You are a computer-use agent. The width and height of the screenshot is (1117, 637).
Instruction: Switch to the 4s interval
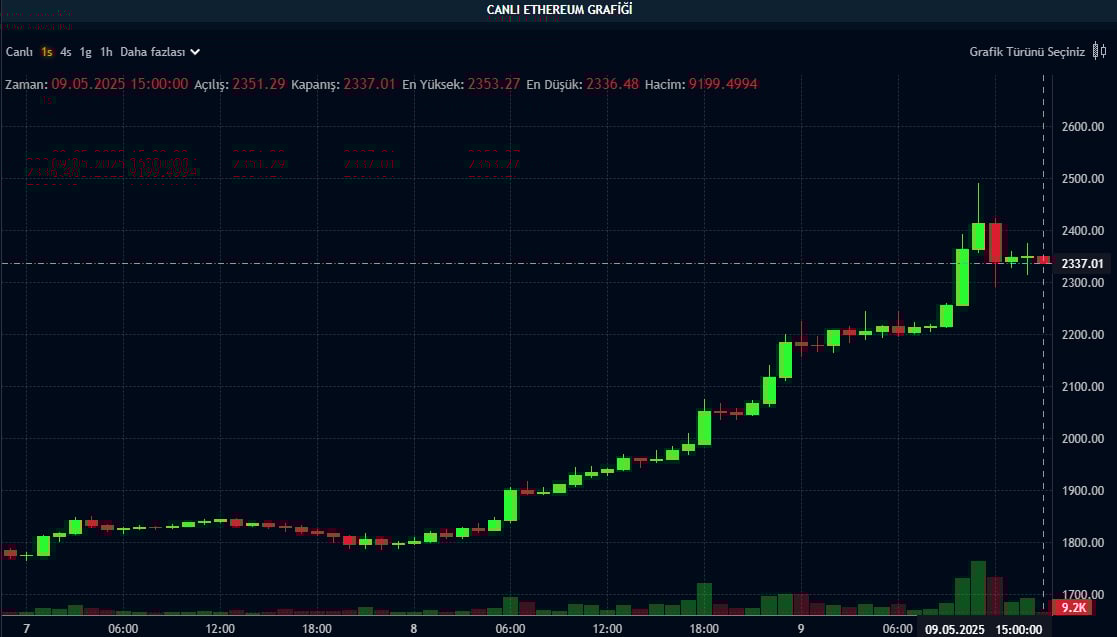[x=66, y=51]
